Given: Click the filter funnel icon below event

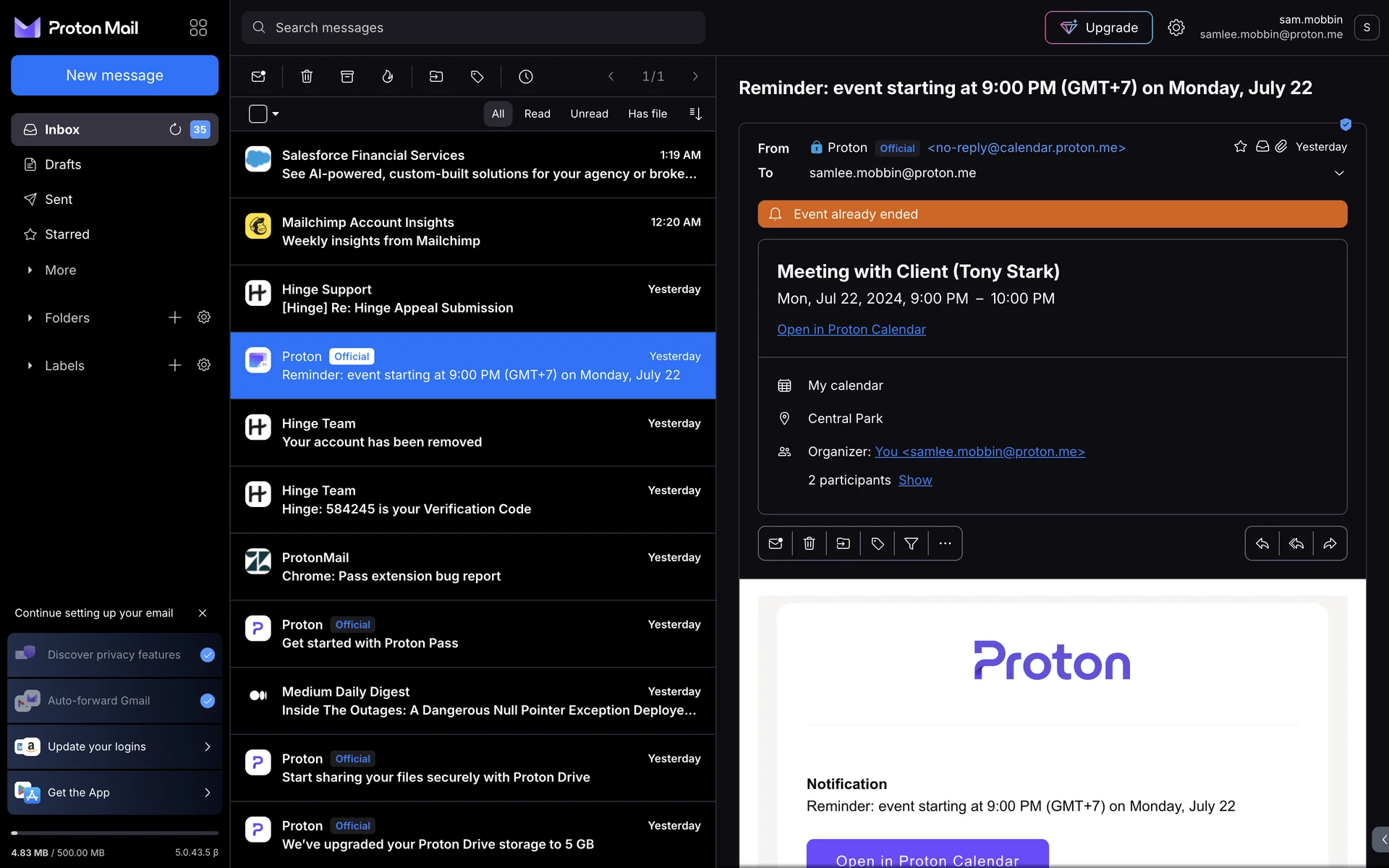Looking at the screenshot, I should [x=911, y=543].
